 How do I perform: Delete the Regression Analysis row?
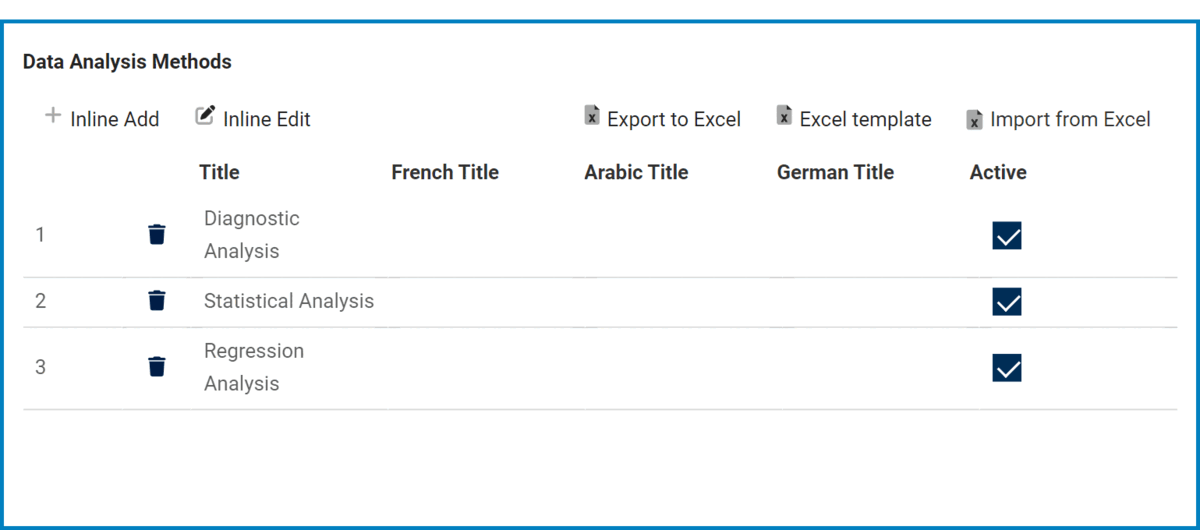pos(157,367)
